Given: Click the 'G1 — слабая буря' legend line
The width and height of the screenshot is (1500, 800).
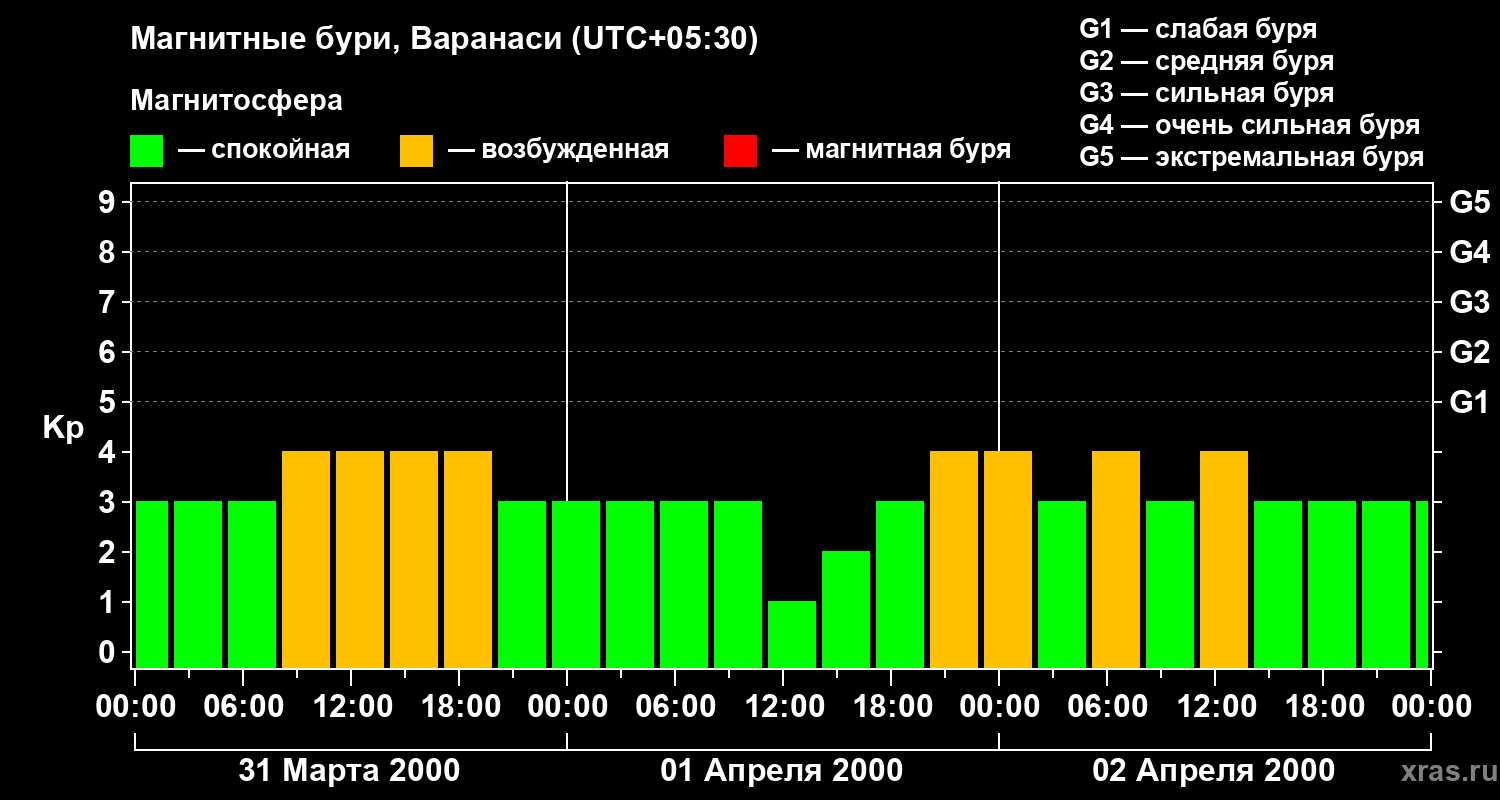Looking at the screenshot, I should (x=1198, y=29).
